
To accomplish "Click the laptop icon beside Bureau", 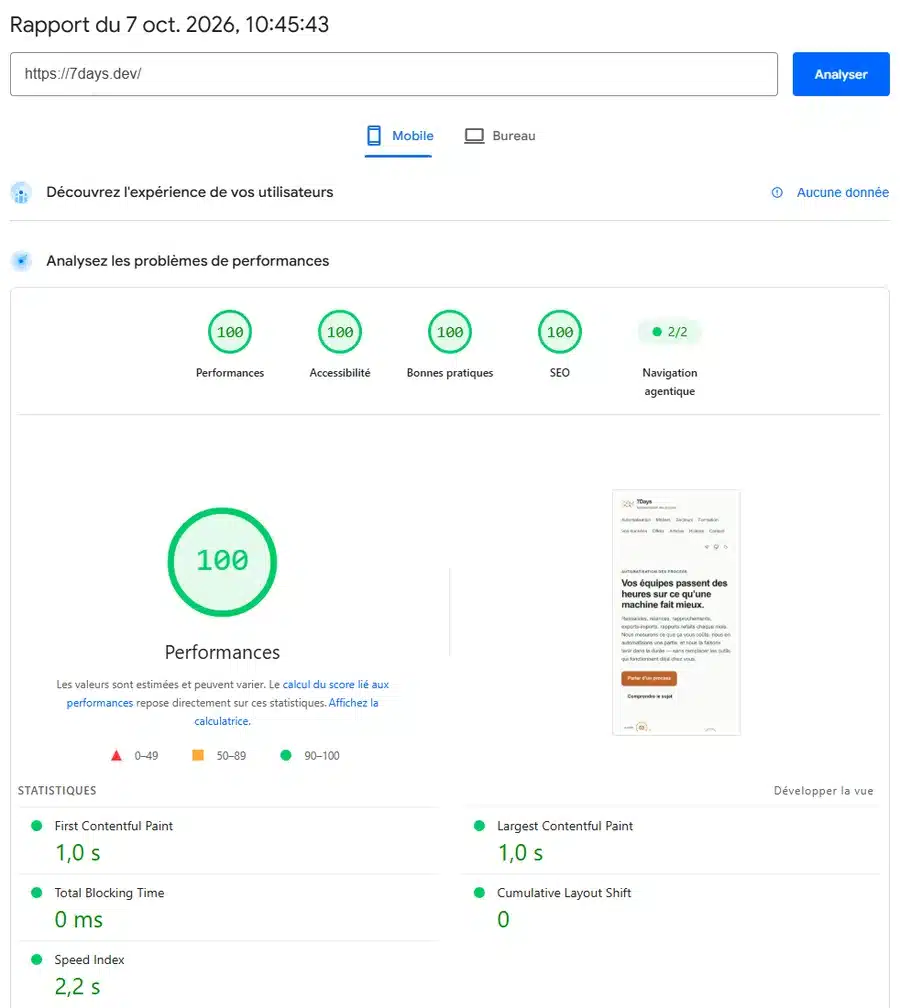I will point(474,136).
